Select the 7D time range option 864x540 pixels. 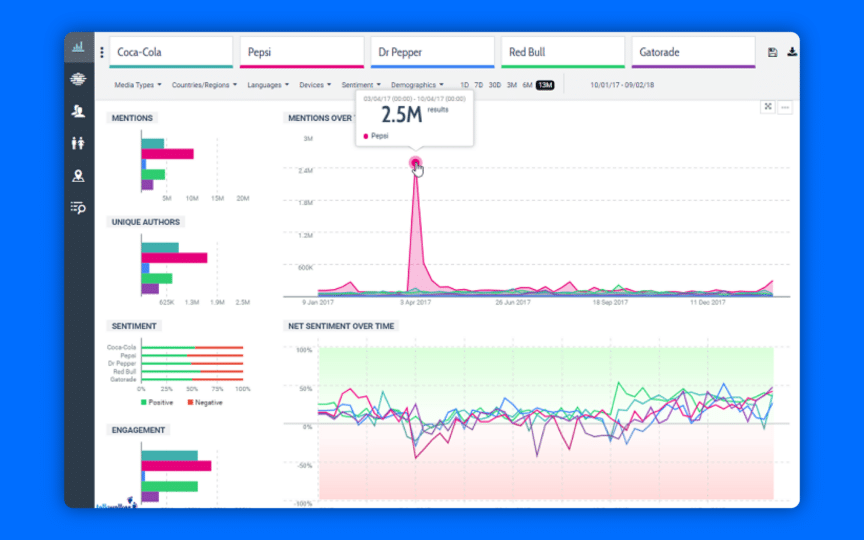click(x=478, y=85)
